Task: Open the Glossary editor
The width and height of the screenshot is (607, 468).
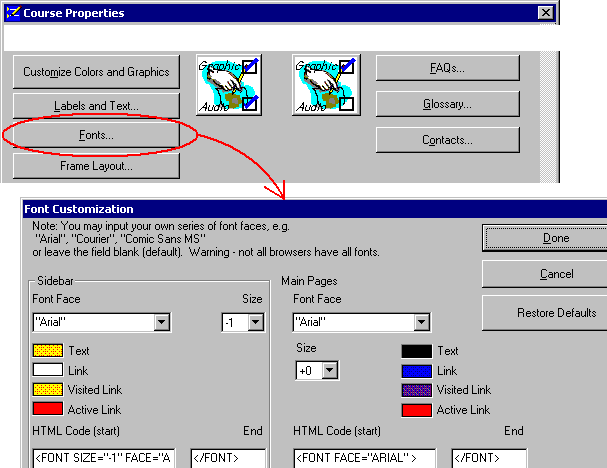Action: coord(448,104)
